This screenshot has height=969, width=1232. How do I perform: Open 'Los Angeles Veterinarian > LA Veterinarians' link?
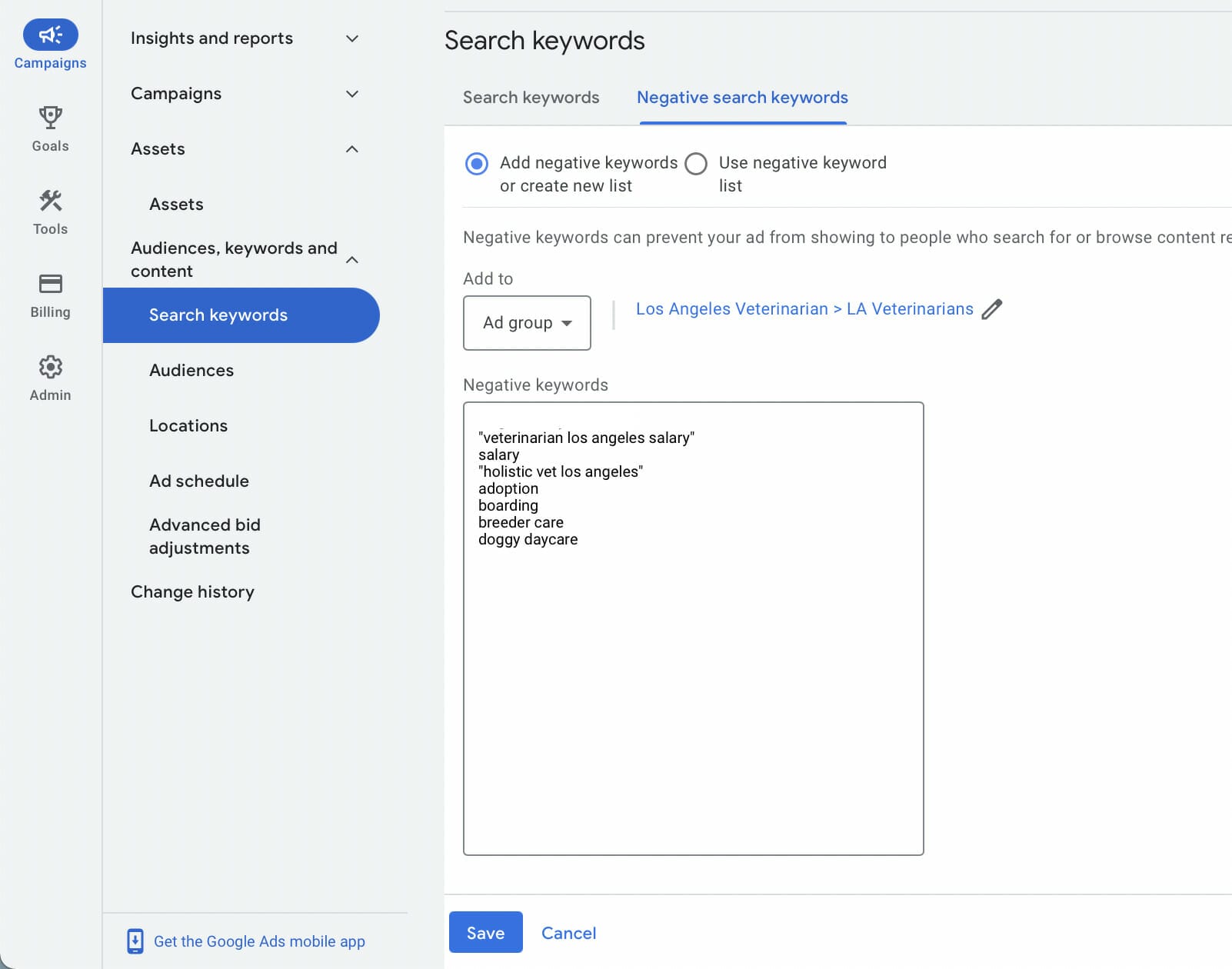(804, 308)
